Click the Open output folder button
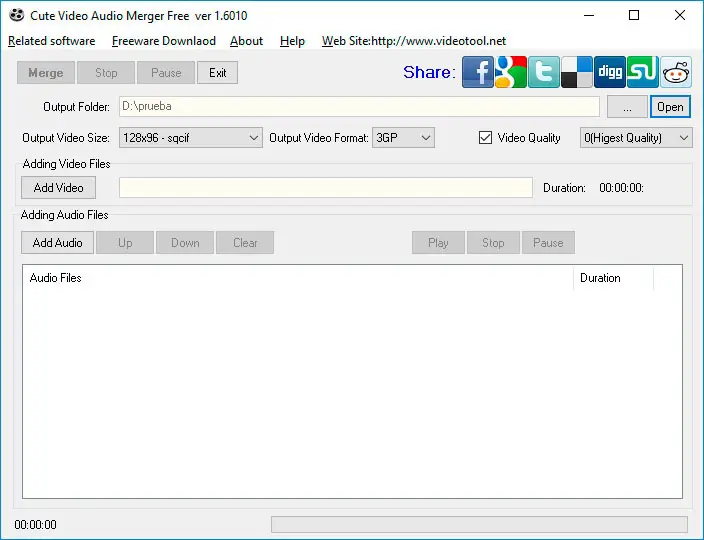The width and height of the screenshot is (704, 540). point(670,107)
